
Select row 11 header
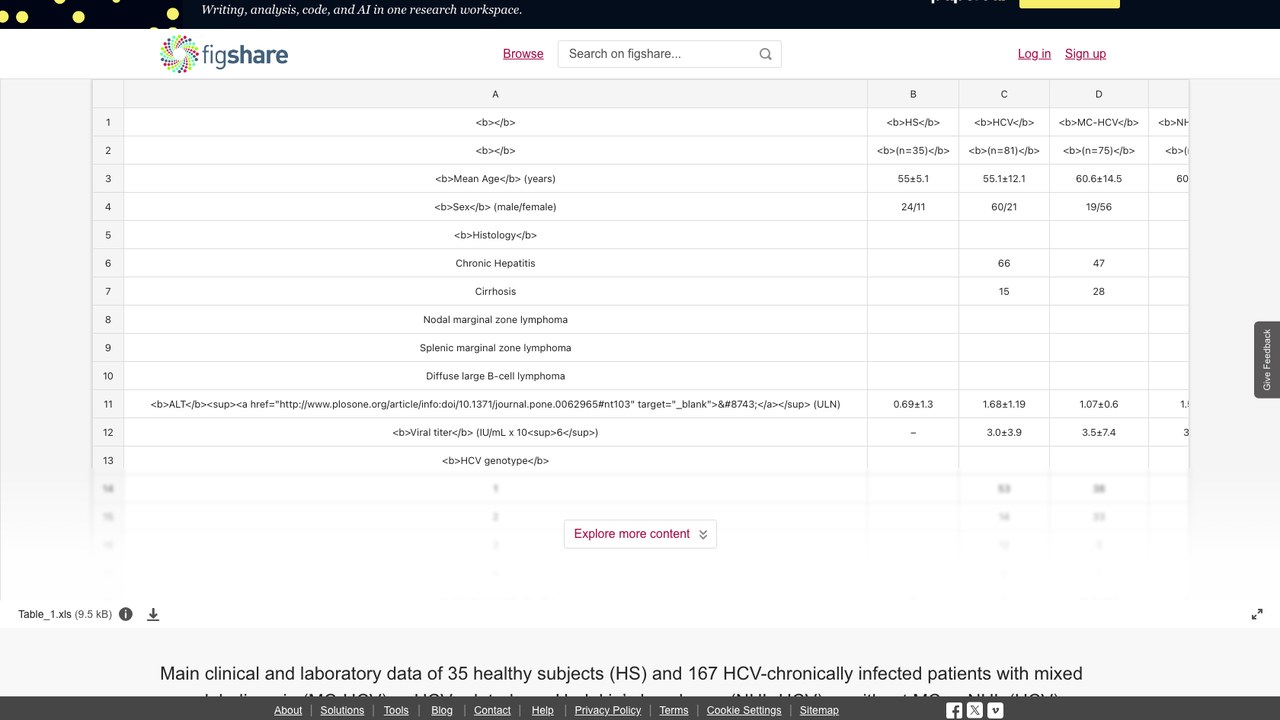click(108, 404)
